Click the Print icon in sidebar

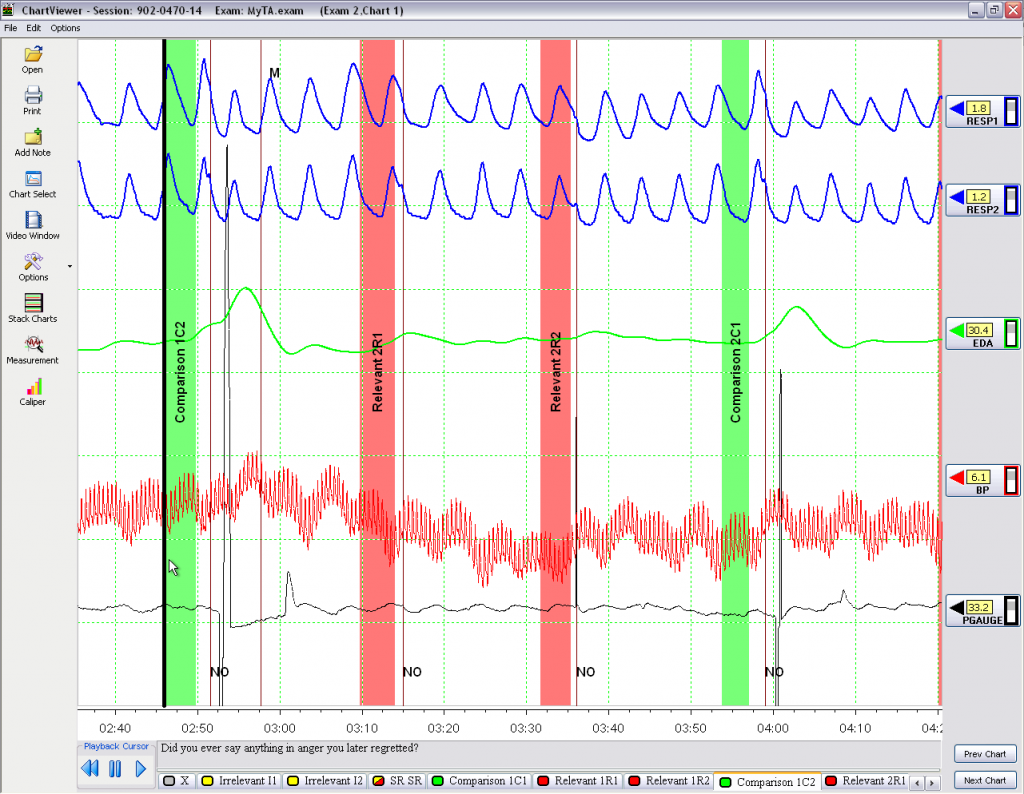pos(33,96)
